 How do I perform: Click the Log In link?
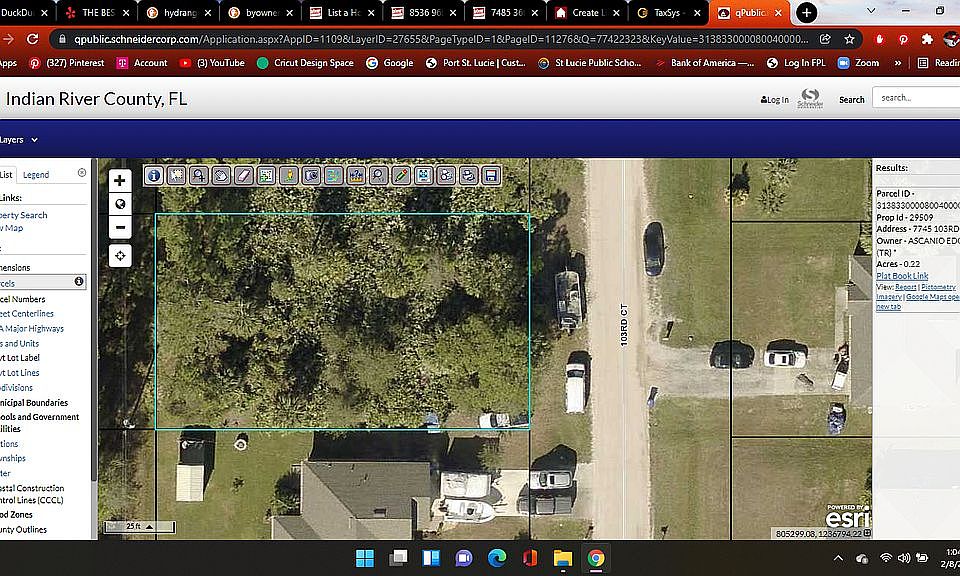click(x=774, y=100)
